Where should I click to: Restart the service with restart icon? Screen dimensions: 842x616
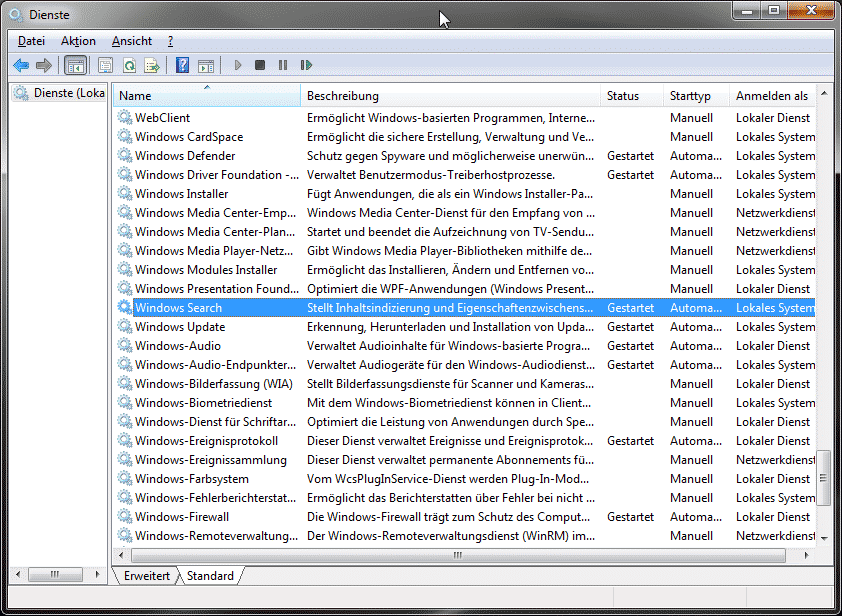[306, 66]
